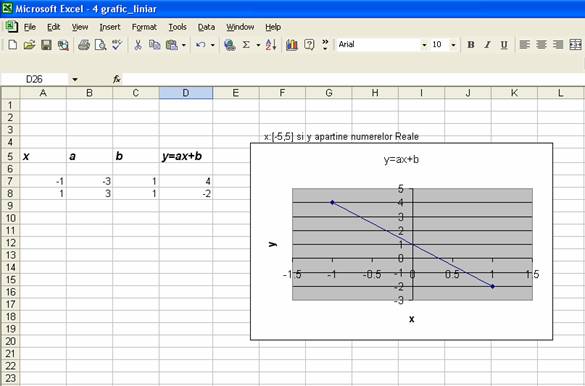Click the Sort Ascending A-Z icon
585x386 pixels.
(271, 45)
